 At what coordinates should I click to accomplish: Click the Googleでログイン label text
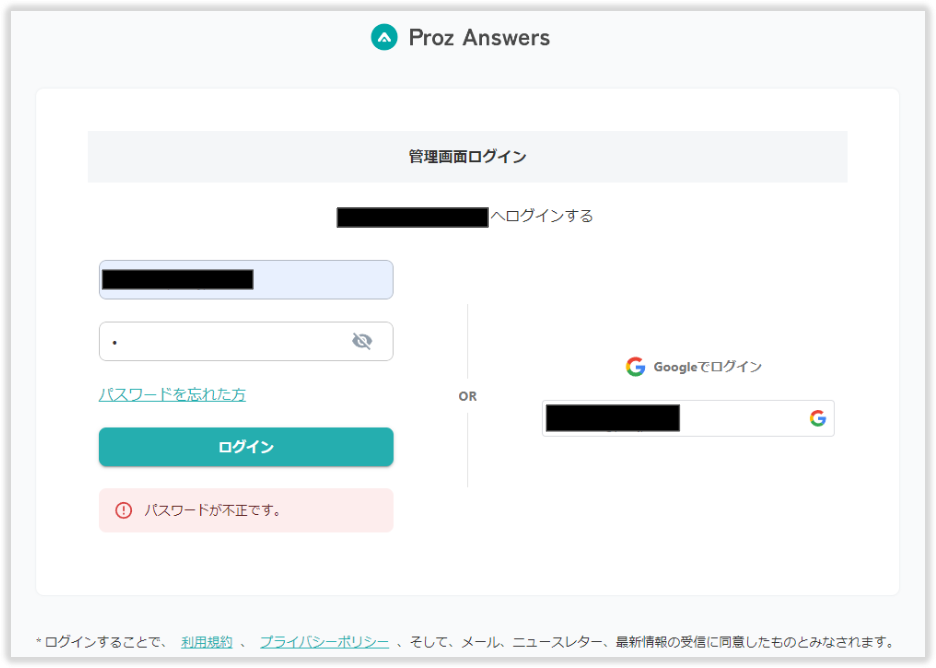click(x=707, y=366)
